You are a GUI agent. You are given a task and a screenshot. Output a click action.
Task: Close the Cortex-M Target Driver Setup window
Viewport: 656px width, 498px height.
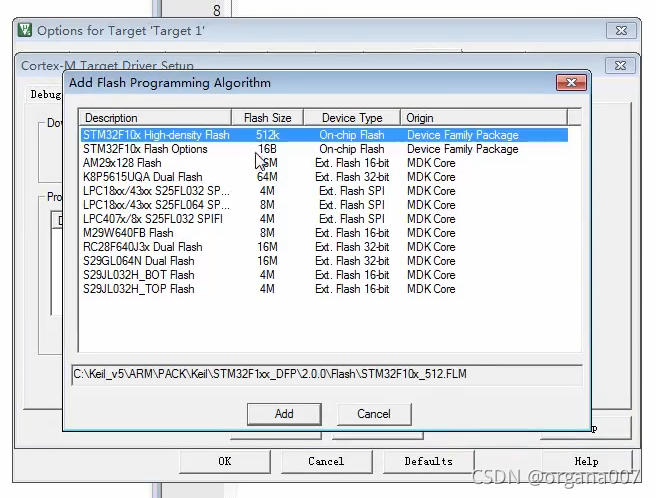[620, 66]
